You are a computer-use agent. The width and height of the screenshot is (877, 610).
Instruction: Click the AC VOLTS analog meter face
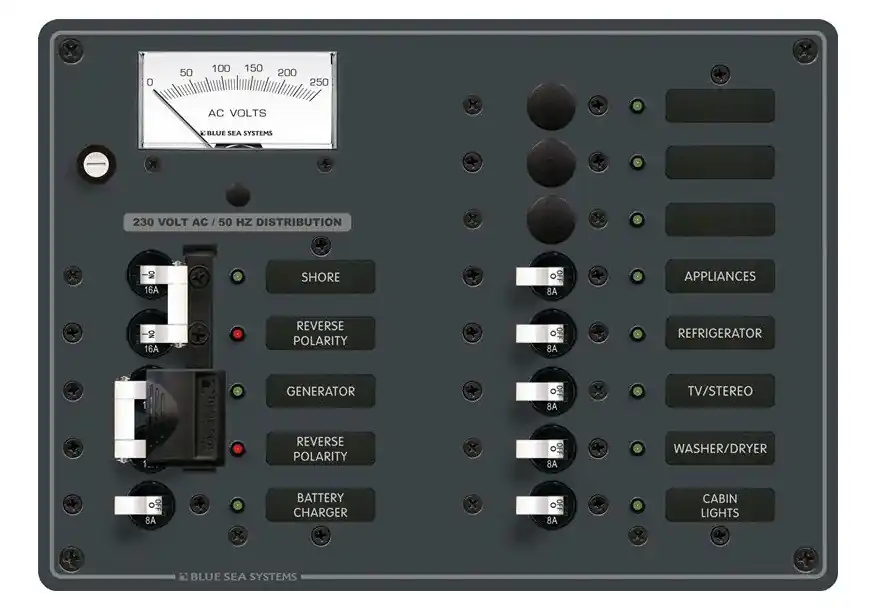[238, 101]
